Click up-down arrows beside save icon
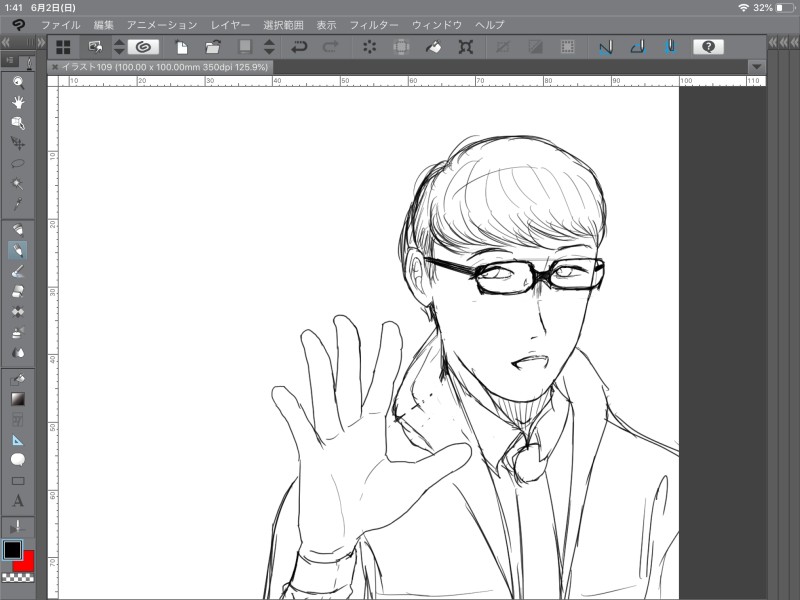This screenshot has height=600, width=800. click(269, 47)
